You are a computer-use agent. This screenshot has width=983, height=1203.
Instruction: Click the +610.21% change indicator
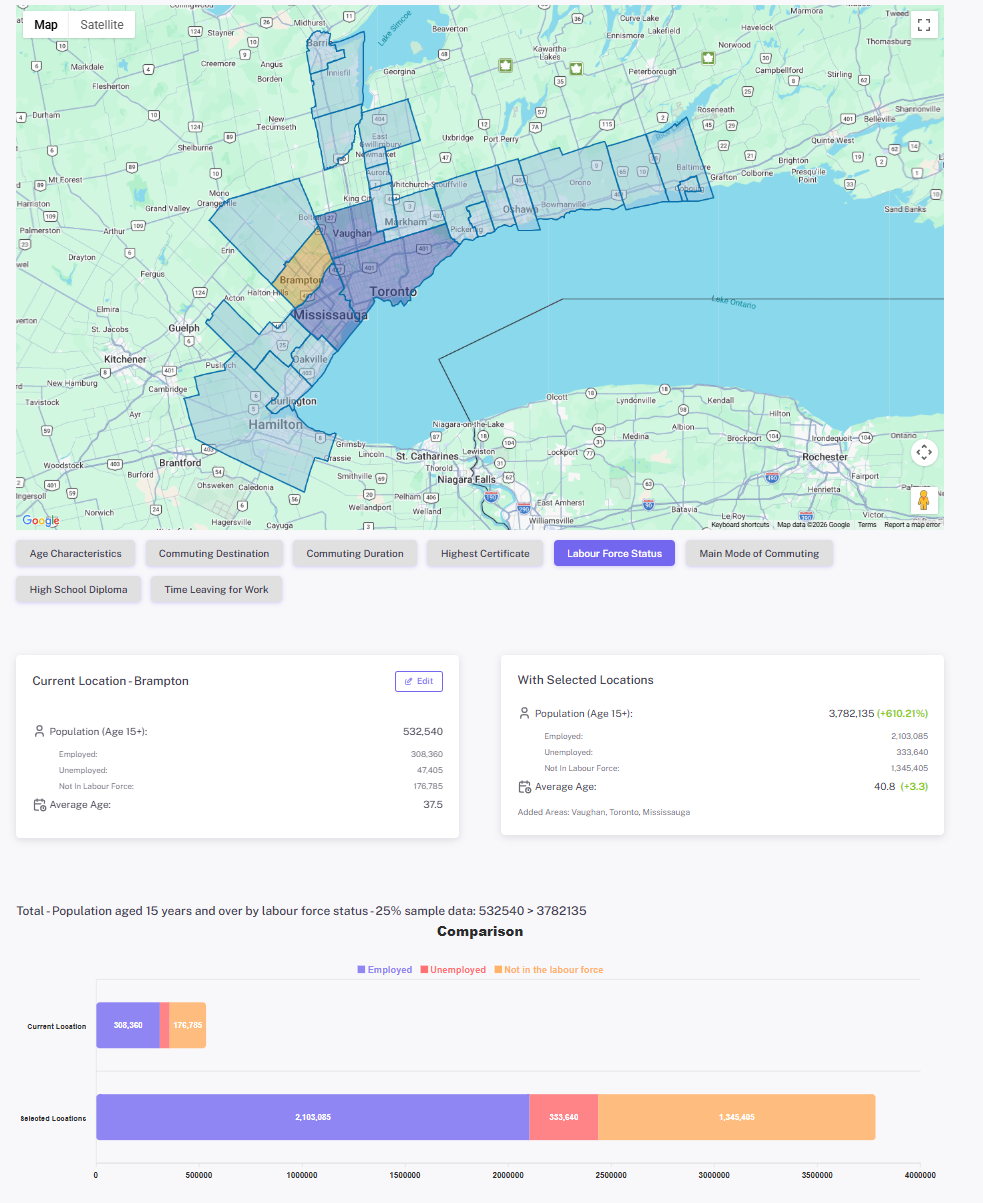(902, 714)
